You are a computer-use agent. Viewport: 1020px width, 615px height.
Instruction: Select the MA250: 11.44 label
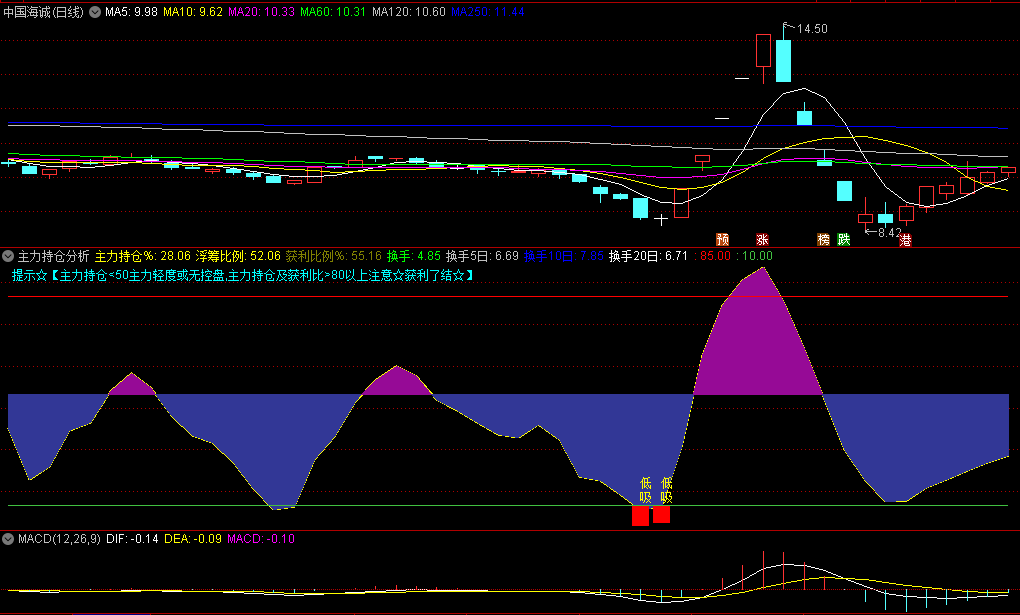(x=488, y=12)
